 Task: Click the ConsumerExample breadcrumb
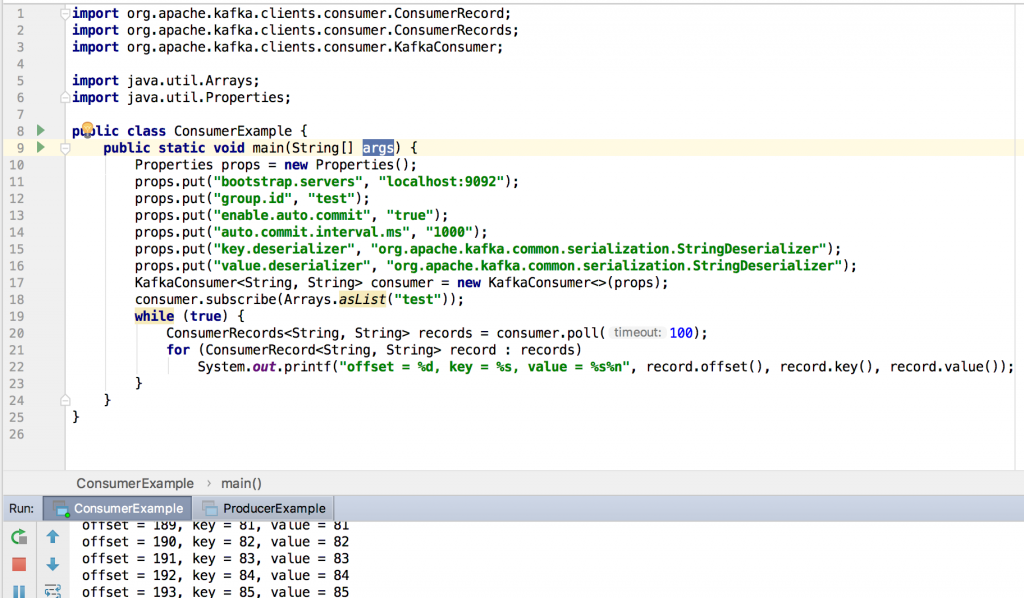point(135,484)
